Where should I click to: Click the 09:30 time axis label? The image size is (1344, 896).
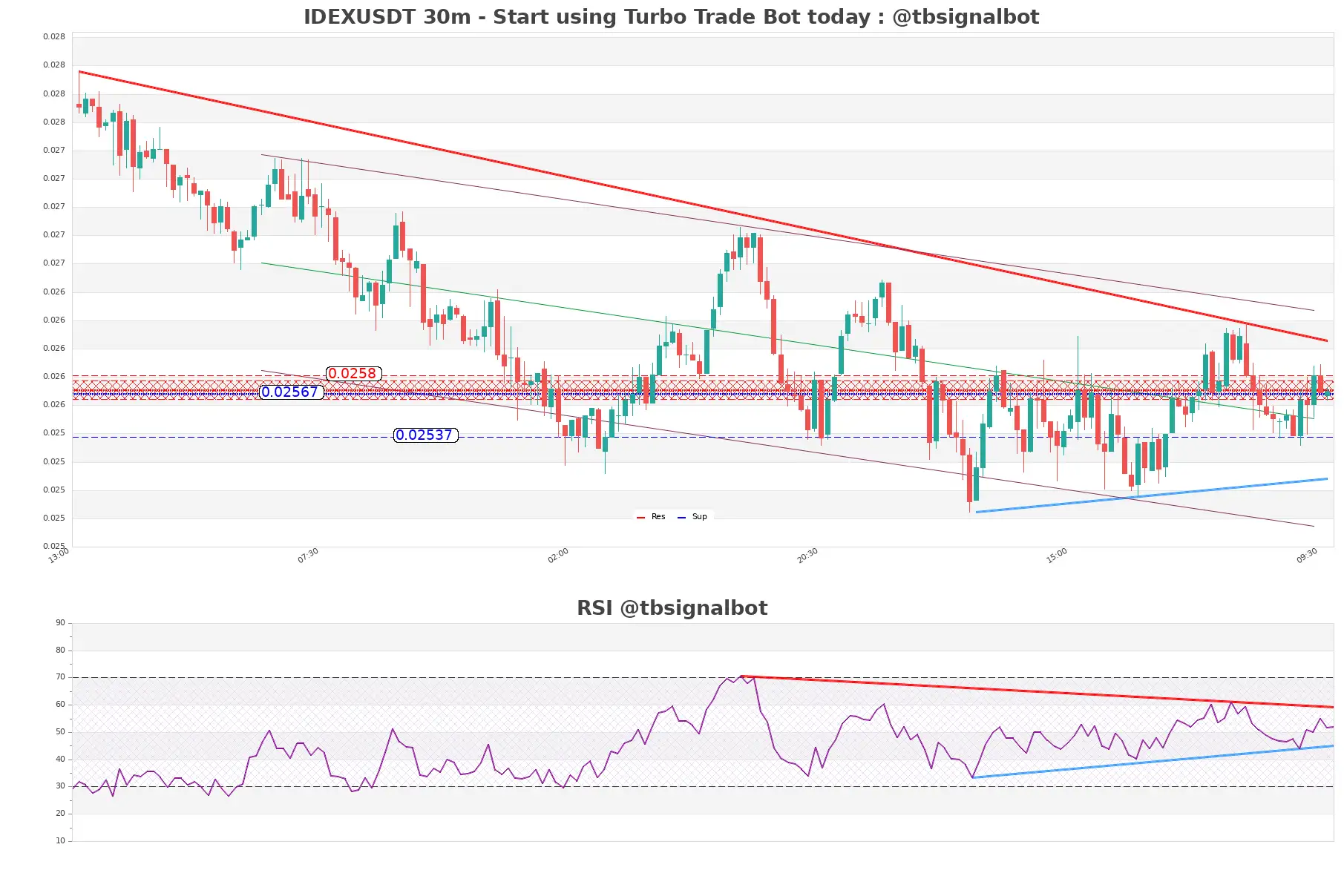[x=1307, y=556]
